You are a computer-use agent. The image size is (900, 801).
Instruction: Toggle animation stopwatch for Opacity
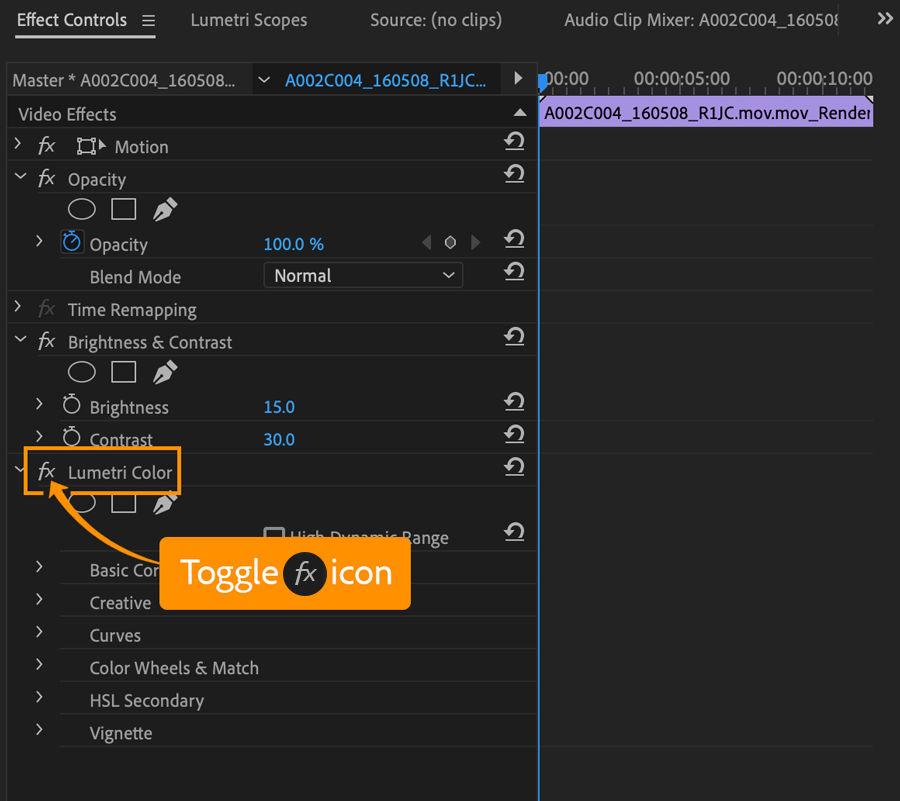71,241
